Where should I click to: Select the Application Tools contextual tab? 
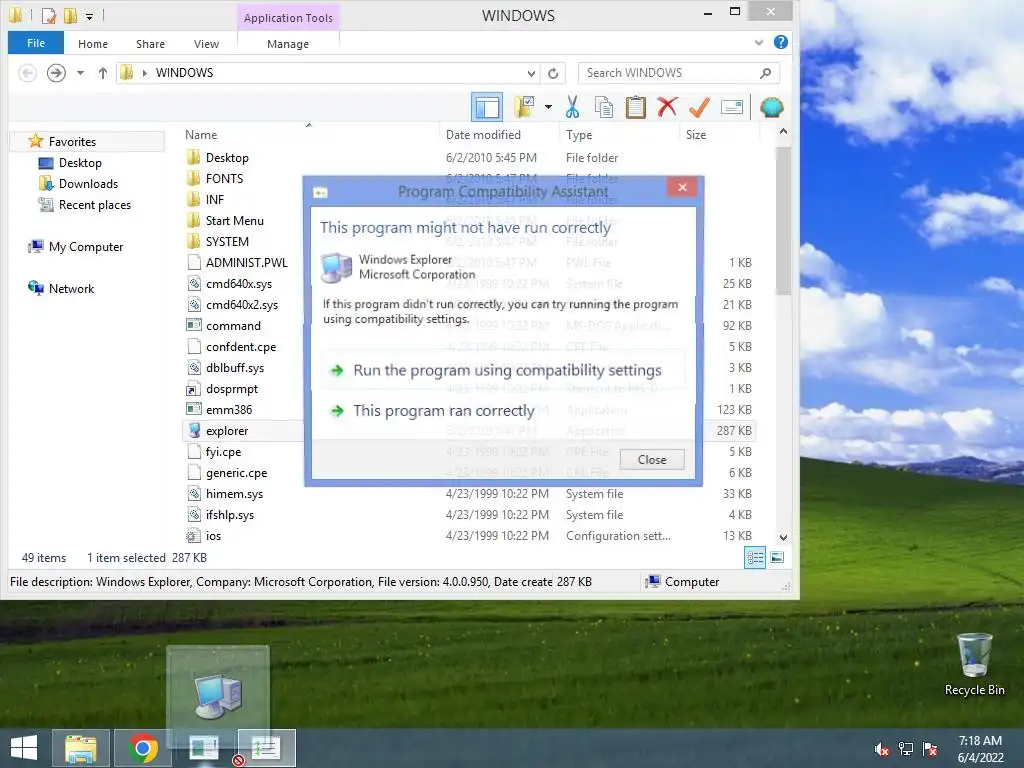pos(288,18)
